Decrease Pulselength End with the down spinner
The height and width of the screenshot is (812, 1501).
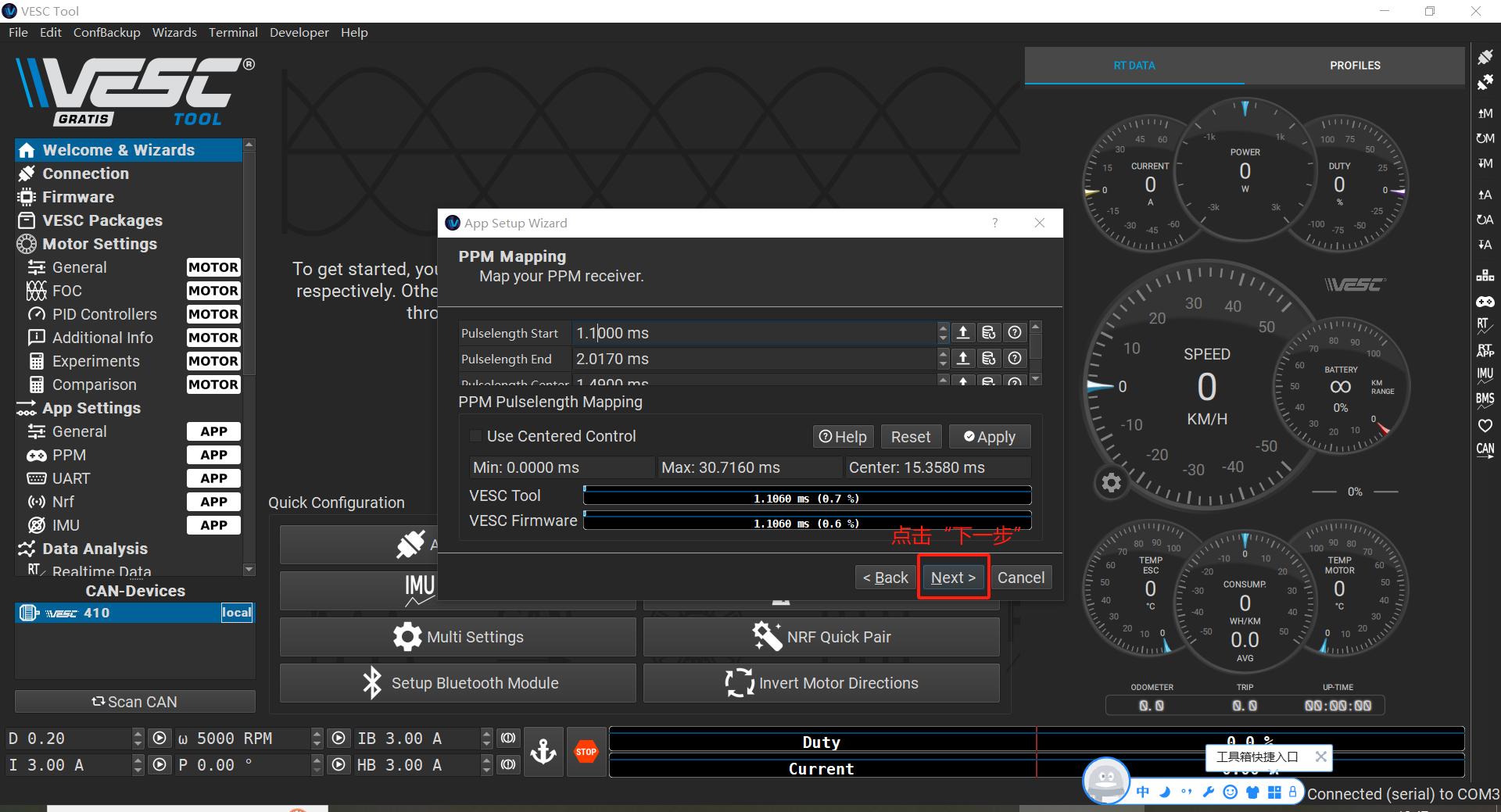(x=943, y=364)
